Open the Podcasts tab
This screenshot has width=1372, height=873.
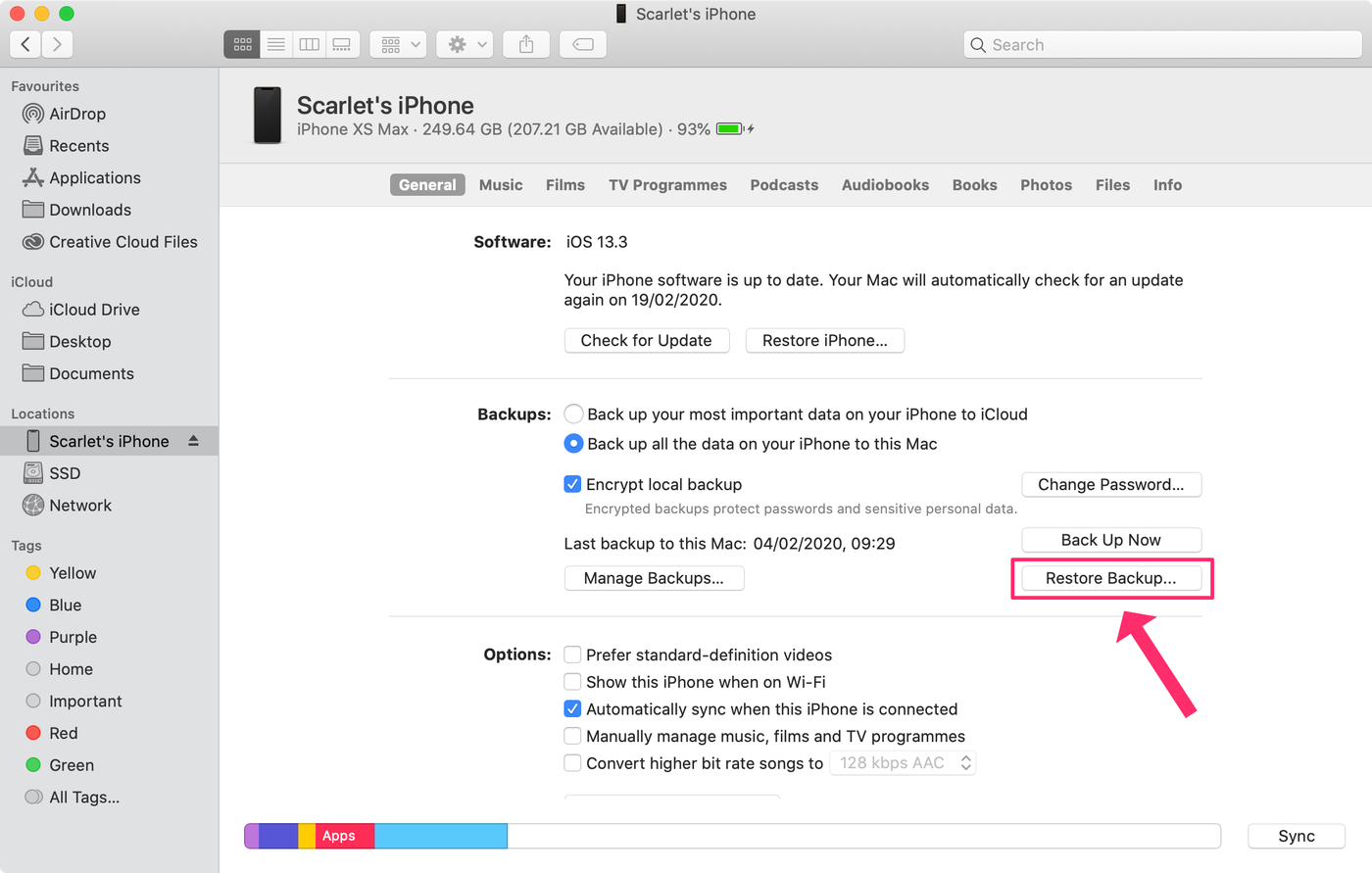pyautogui.click(x=784, y=185)
